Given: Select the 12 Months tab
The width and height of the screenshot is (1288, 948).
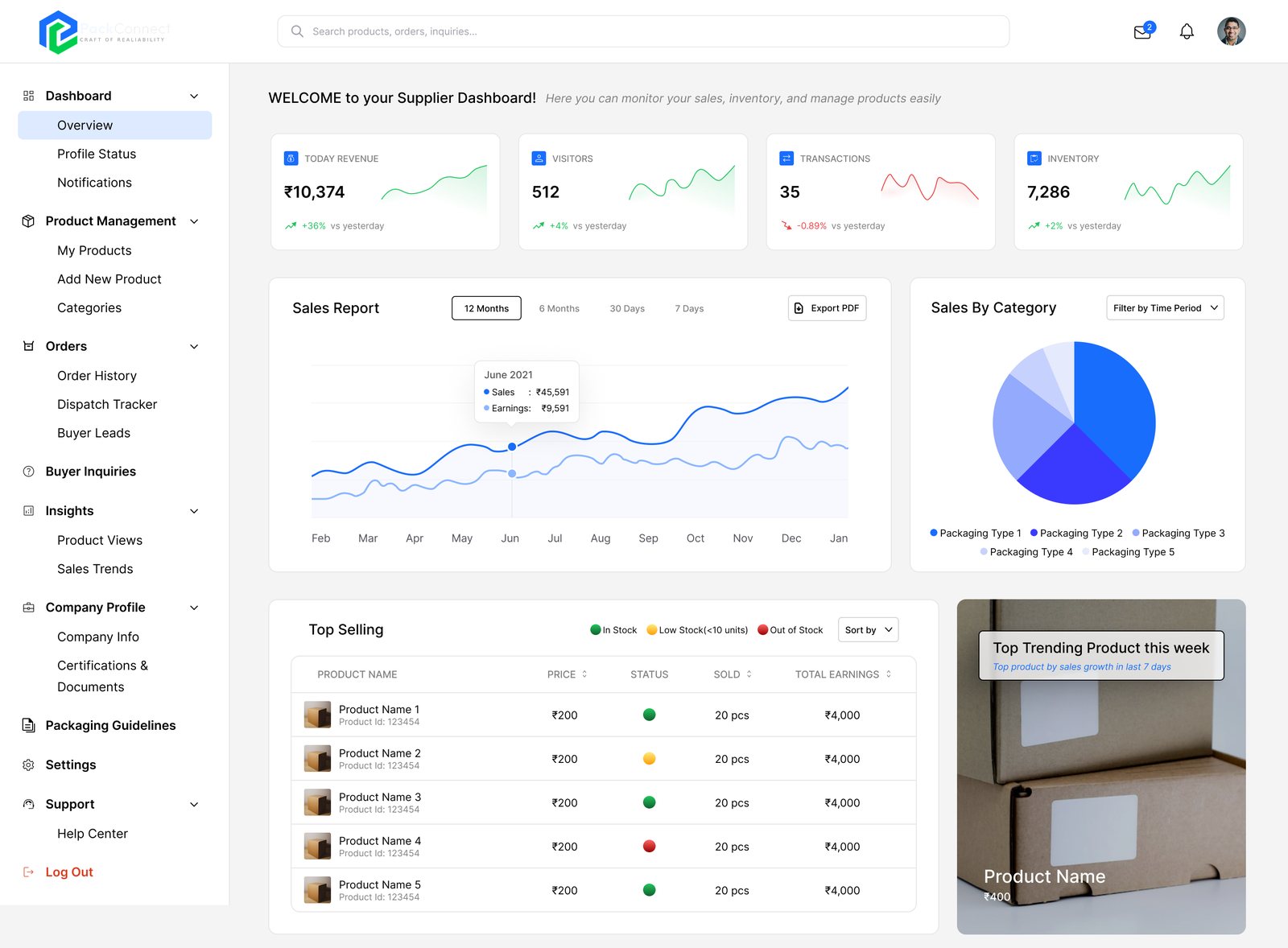Looking at the screenshot, I should point(486,308).
